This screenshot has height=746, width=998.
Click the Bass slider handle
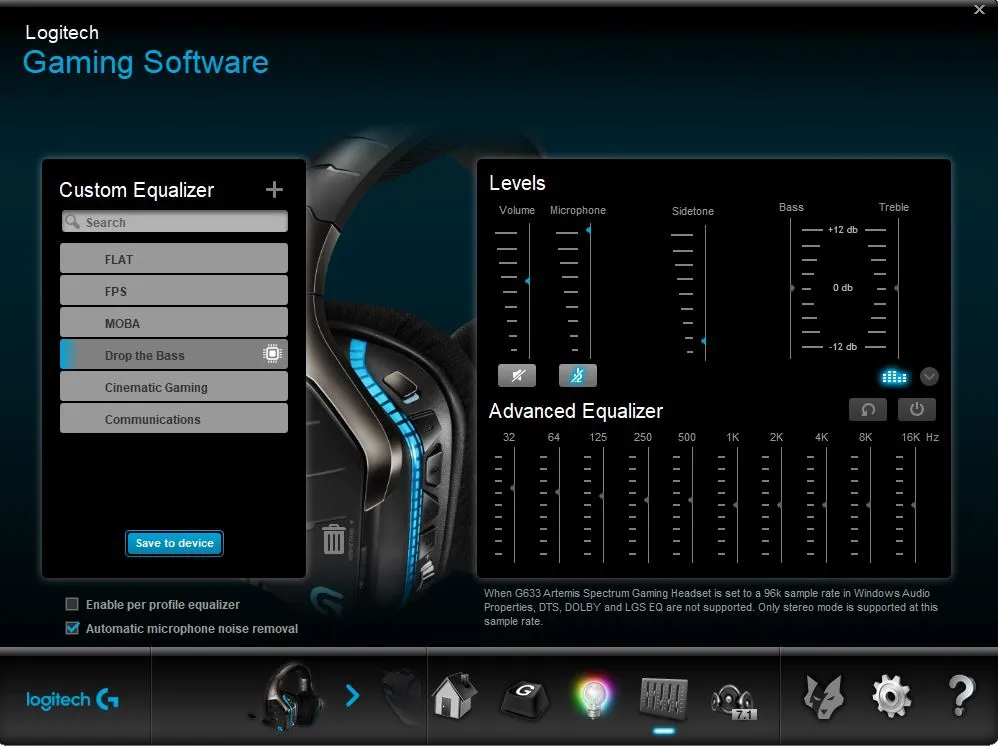pos(792,288)
